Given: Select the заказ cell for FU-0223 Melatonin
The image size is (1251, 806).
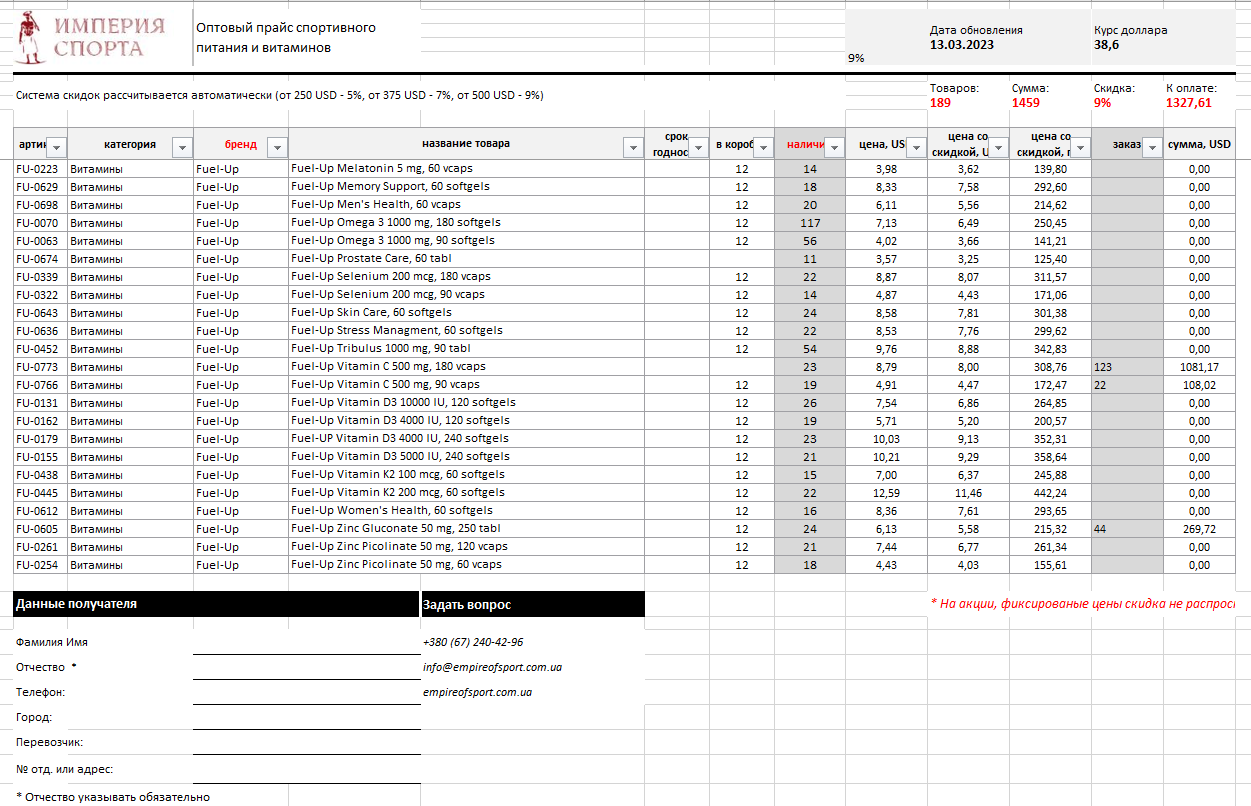Looking at the screenshot, I should coord(1127,169).
